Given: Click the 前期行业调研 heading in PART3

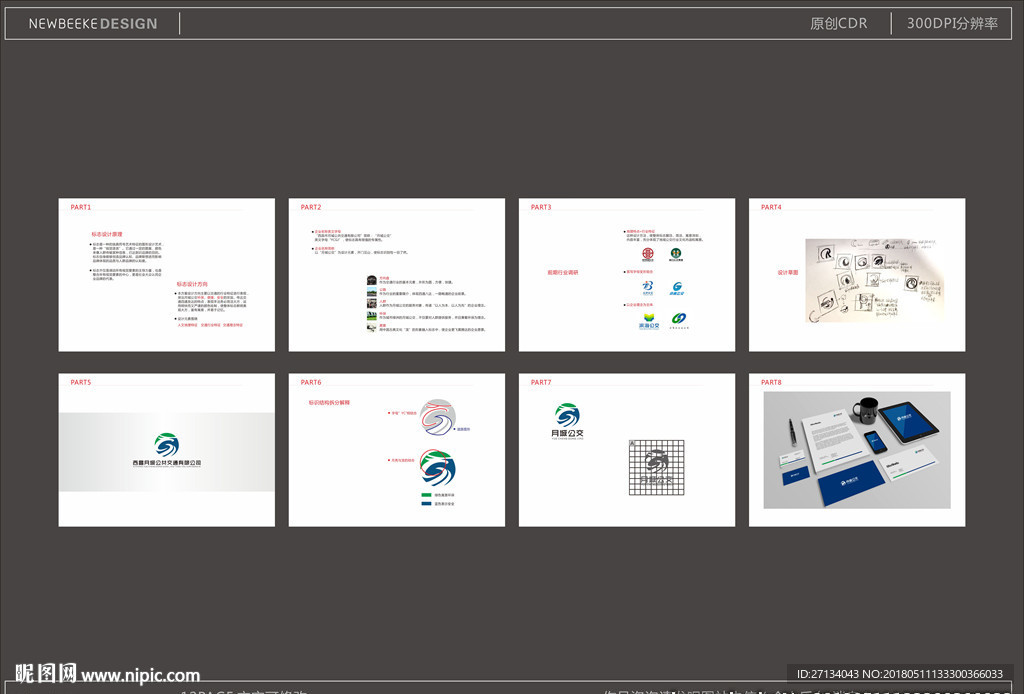Looking at the screenshot, I should 562,272.
